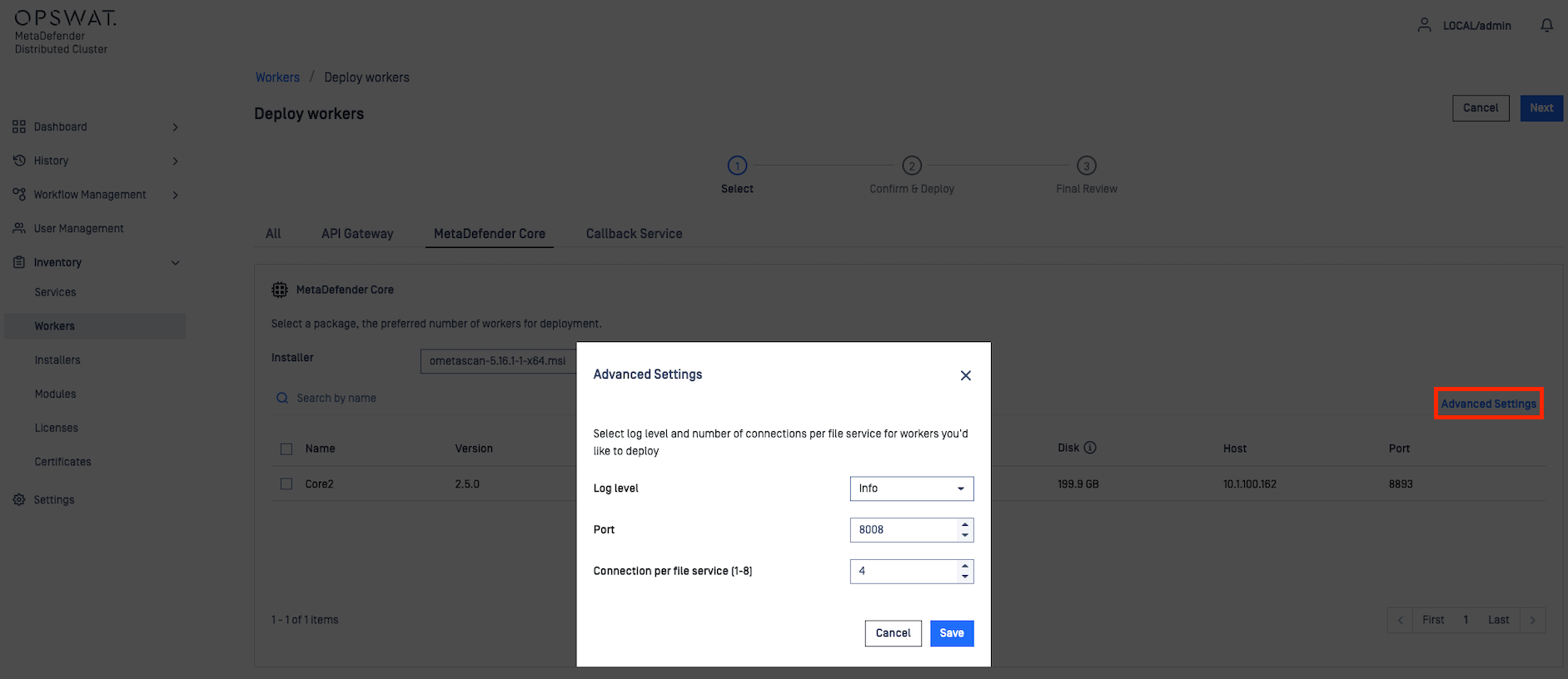Switch to the API Gateway tab
Image resolution: width=1568 pixels, height=679 pixels.
point(357,234)
